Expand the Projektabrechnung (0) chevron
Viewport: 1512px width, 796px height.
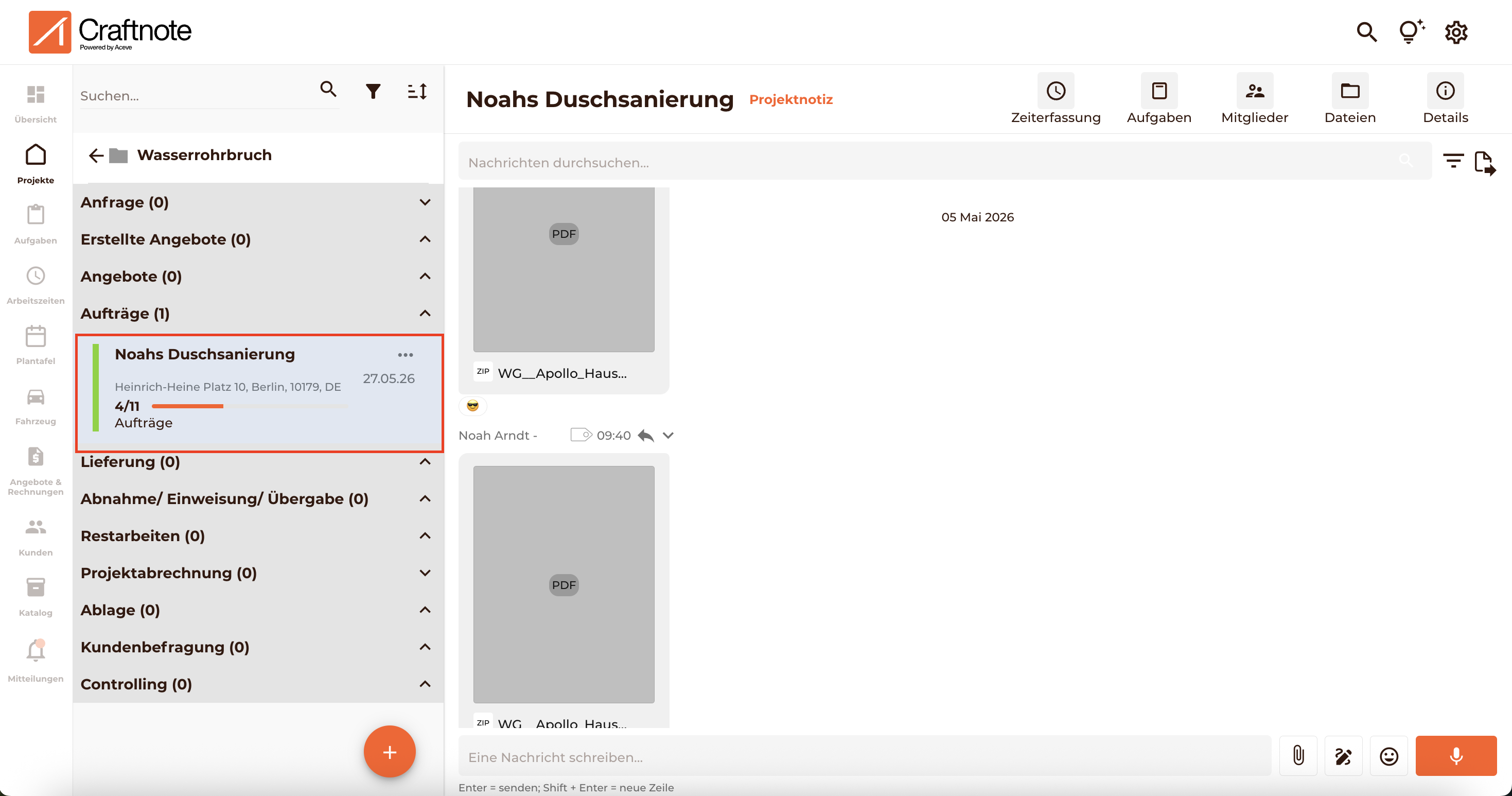point(426,573)
